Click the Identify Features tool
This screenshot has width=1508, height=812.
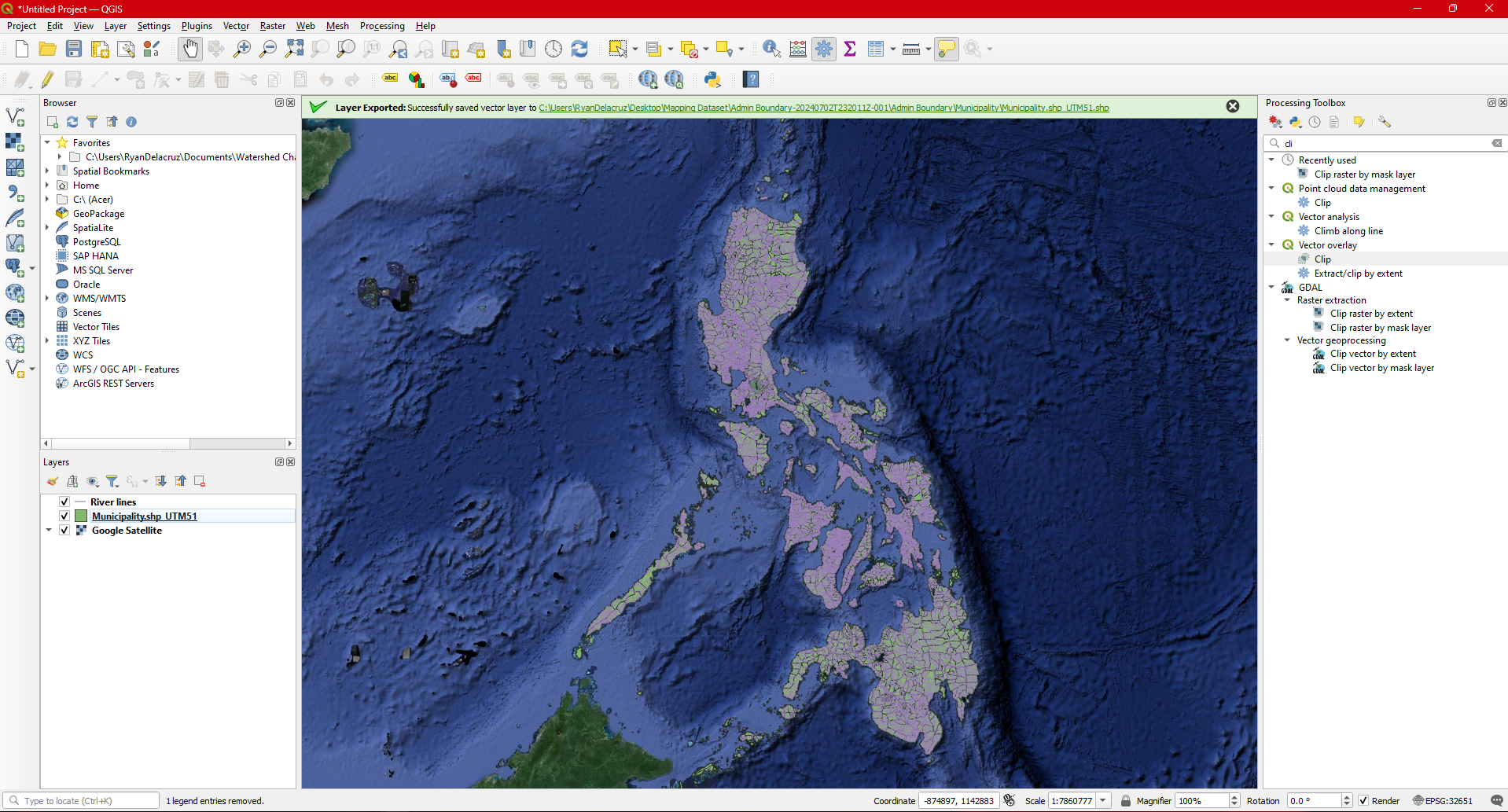(x=771, y=49)
